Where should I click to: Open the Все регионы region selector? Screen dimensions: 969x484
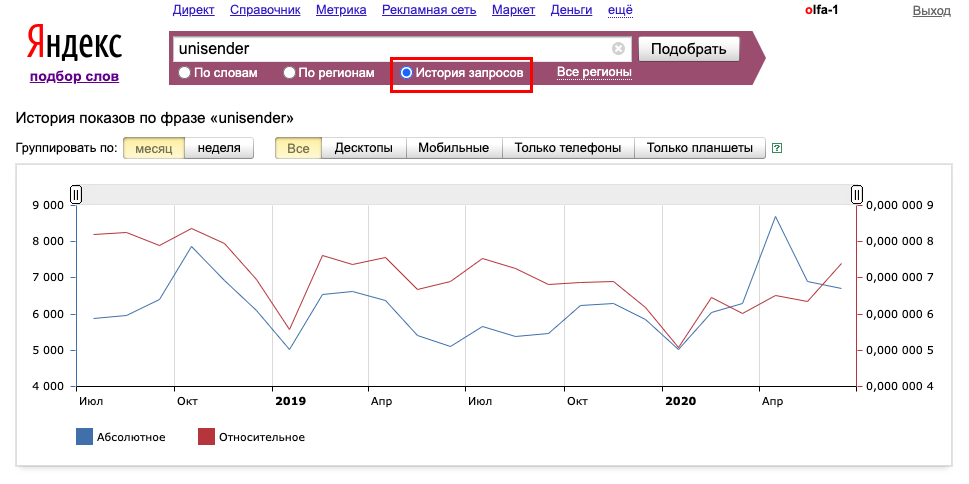pyautogui.click(x=594, y=72)
